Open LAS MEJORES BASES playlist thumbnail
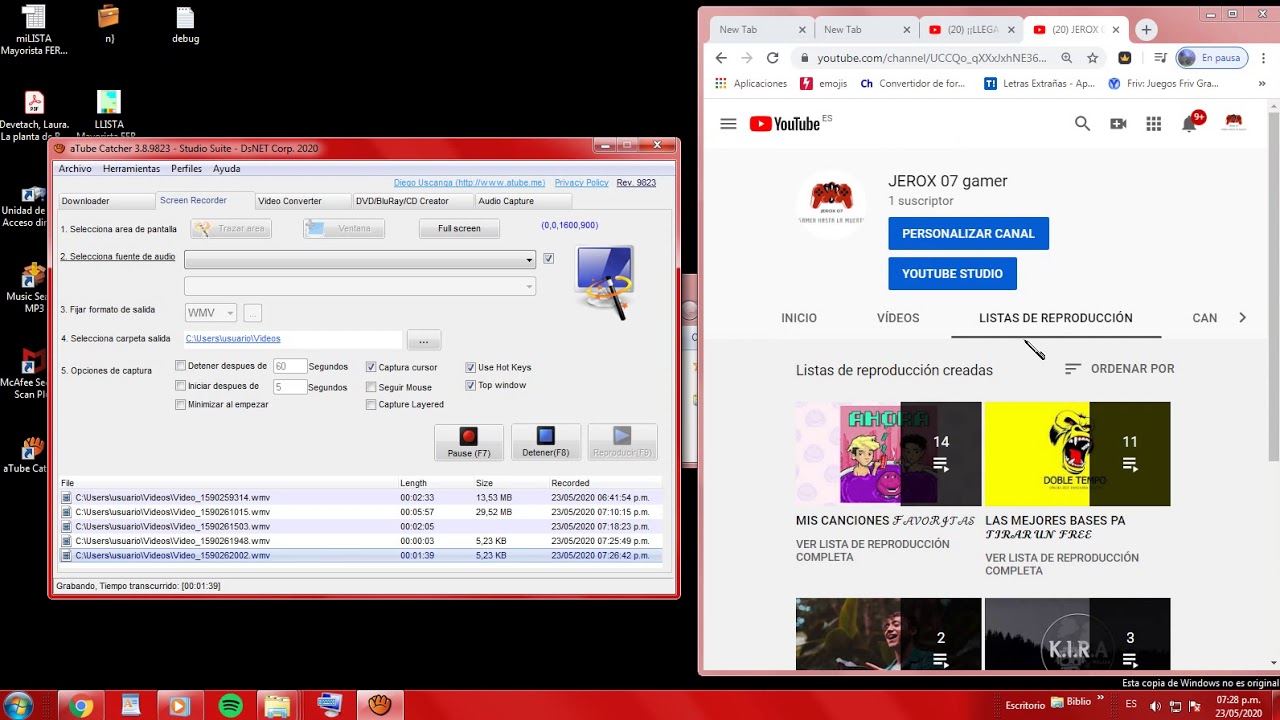 click(x=1077, y=454)
